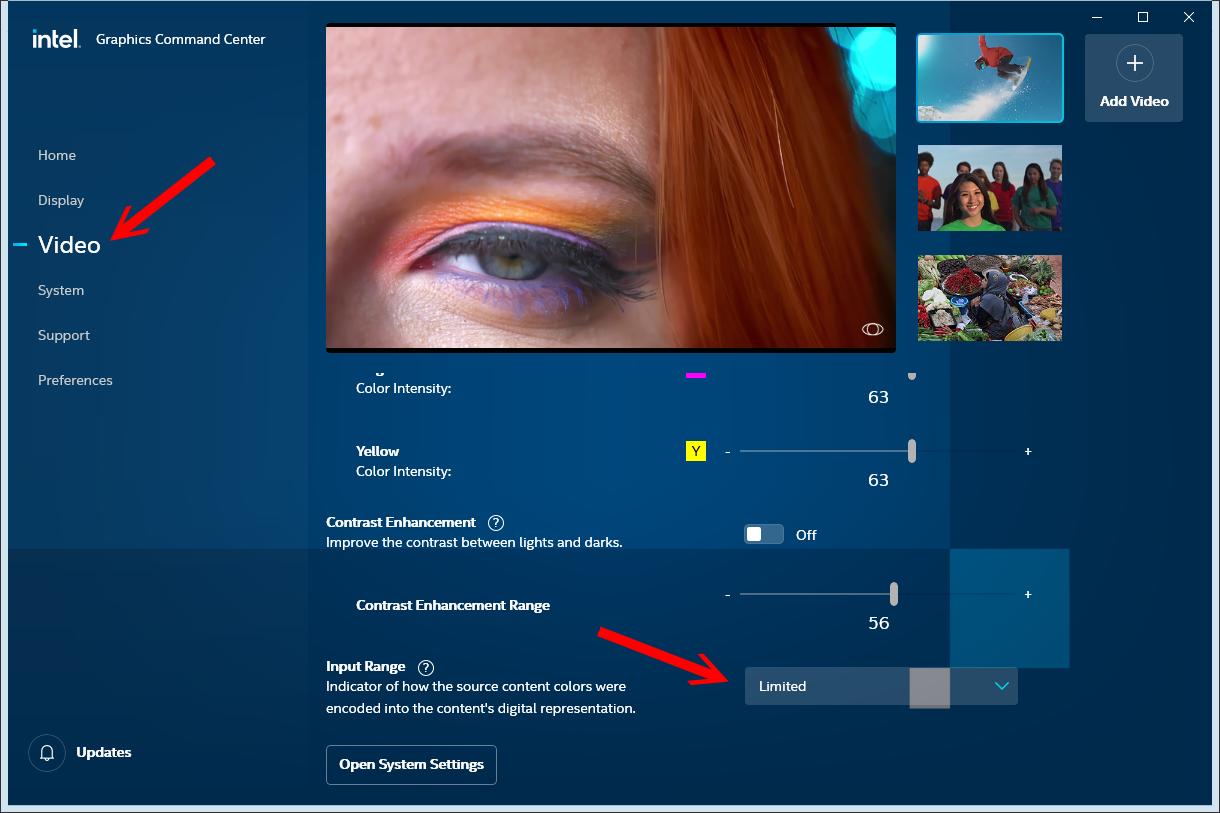Click the plus icon in Add Video
The height and width of the screenshot is (813, 1220).
point(1134,63)
